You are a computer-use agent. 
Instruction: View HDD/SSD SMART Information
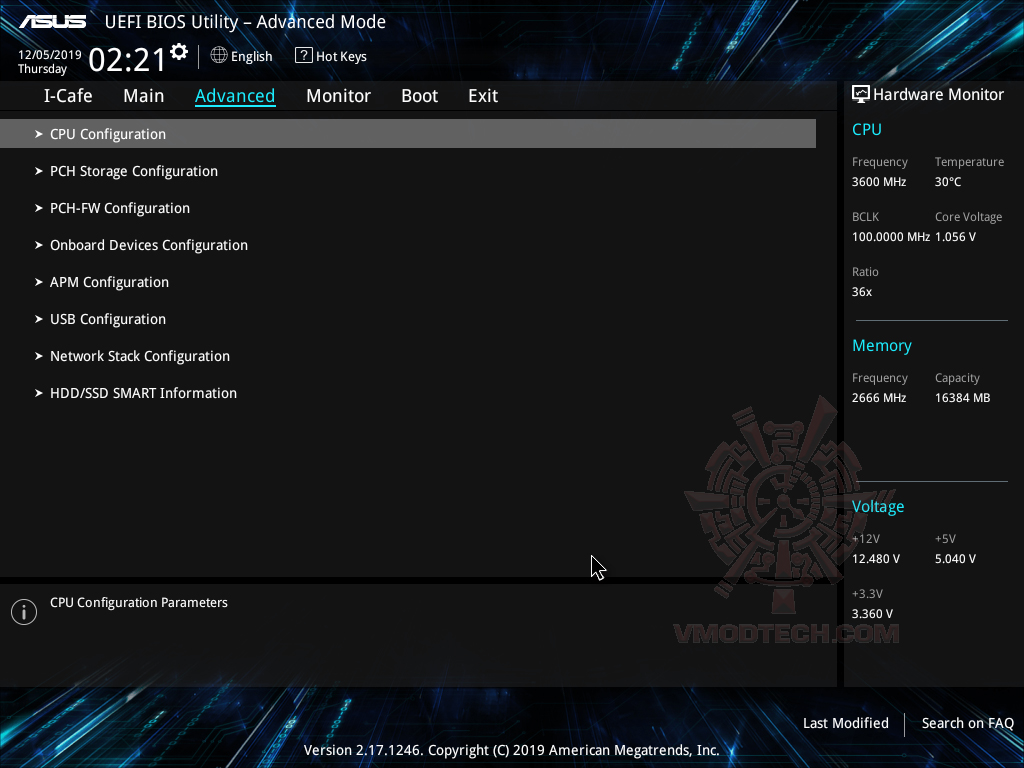143,393
